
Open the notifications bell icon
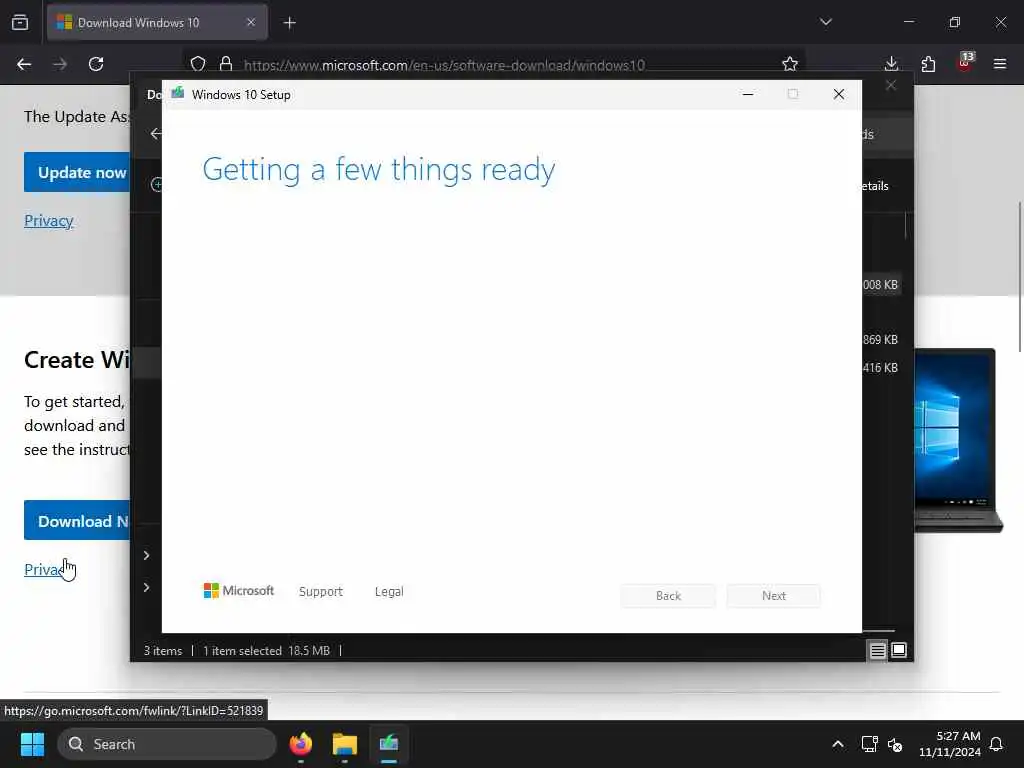click(997, 744)
